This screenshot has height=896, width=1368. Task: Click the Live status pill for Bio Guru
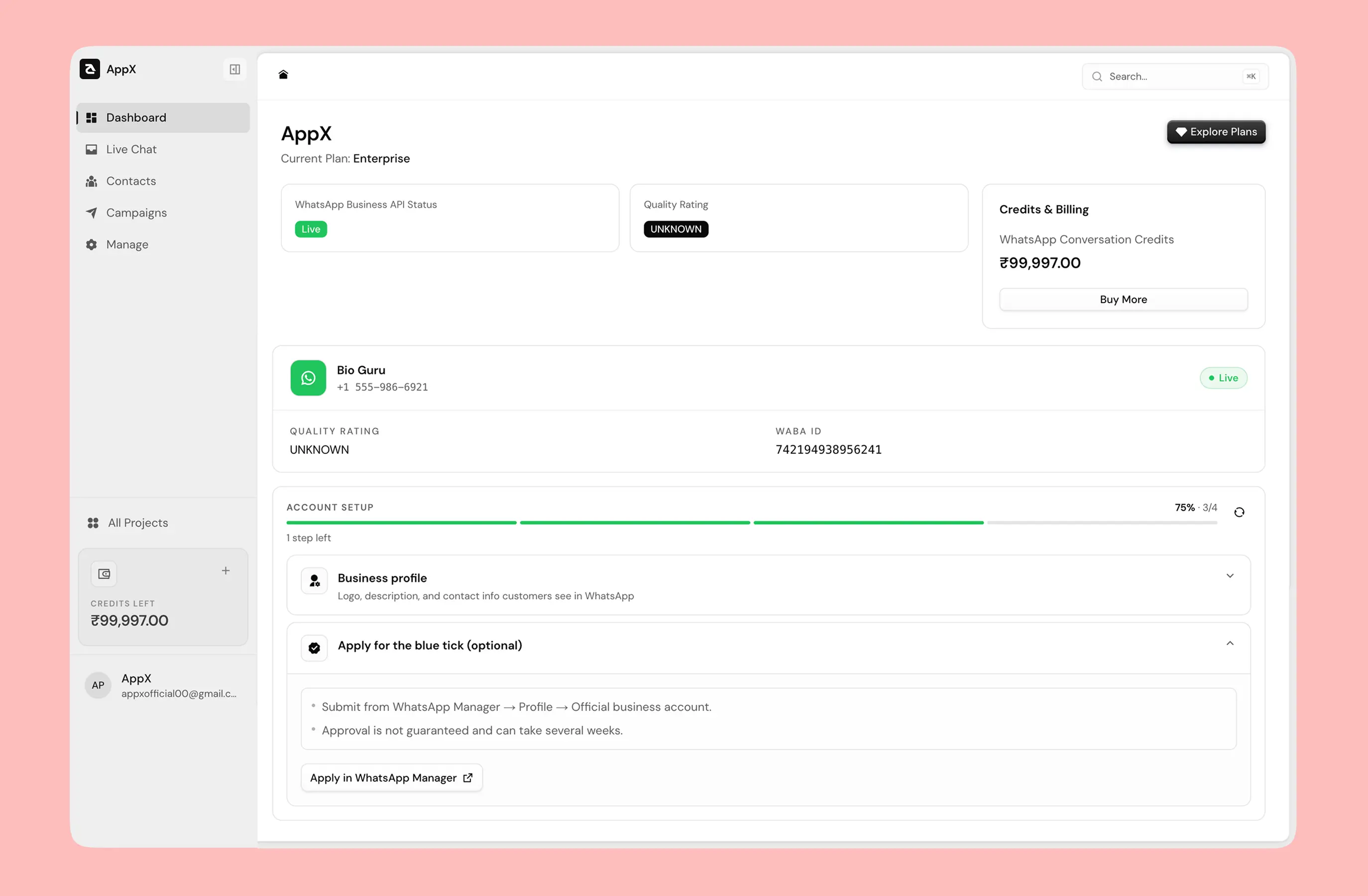(1223, 378)
